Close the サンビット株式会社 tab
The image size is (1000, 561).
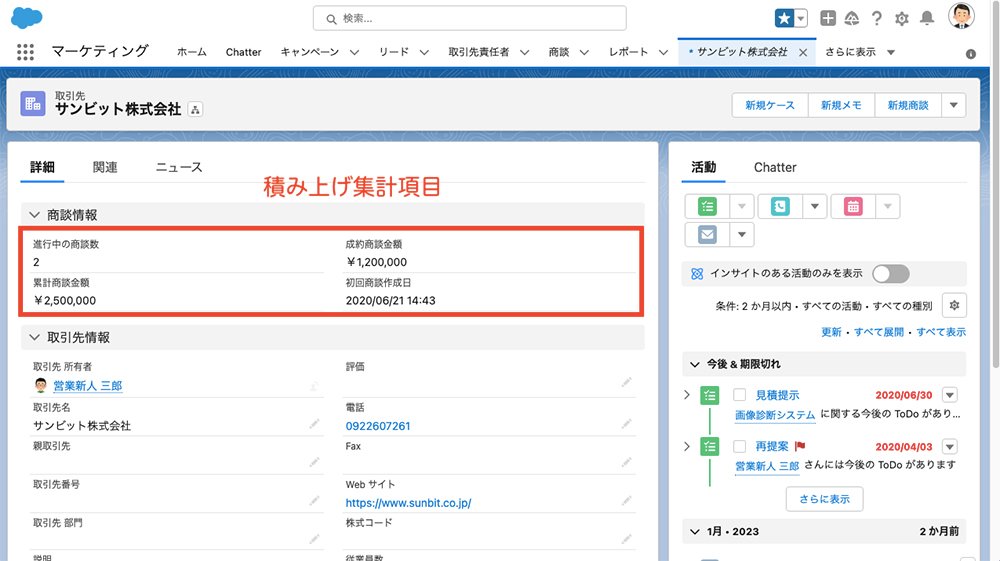coord(803,52)
